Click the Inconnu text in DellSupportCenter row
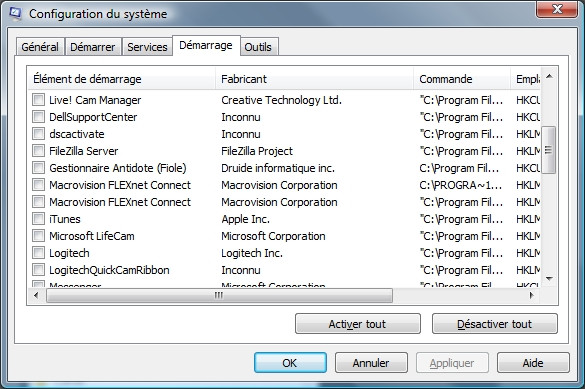 (x=241, y=117)
